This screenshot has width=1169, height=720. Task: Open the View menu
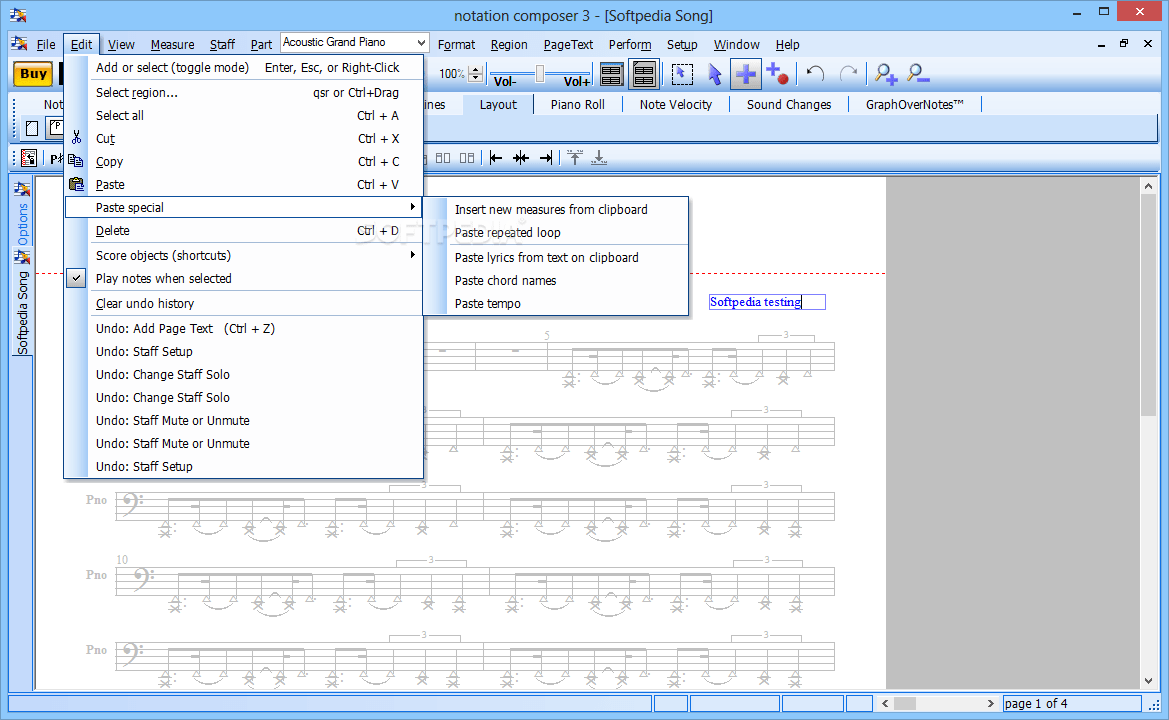[121, 45]
